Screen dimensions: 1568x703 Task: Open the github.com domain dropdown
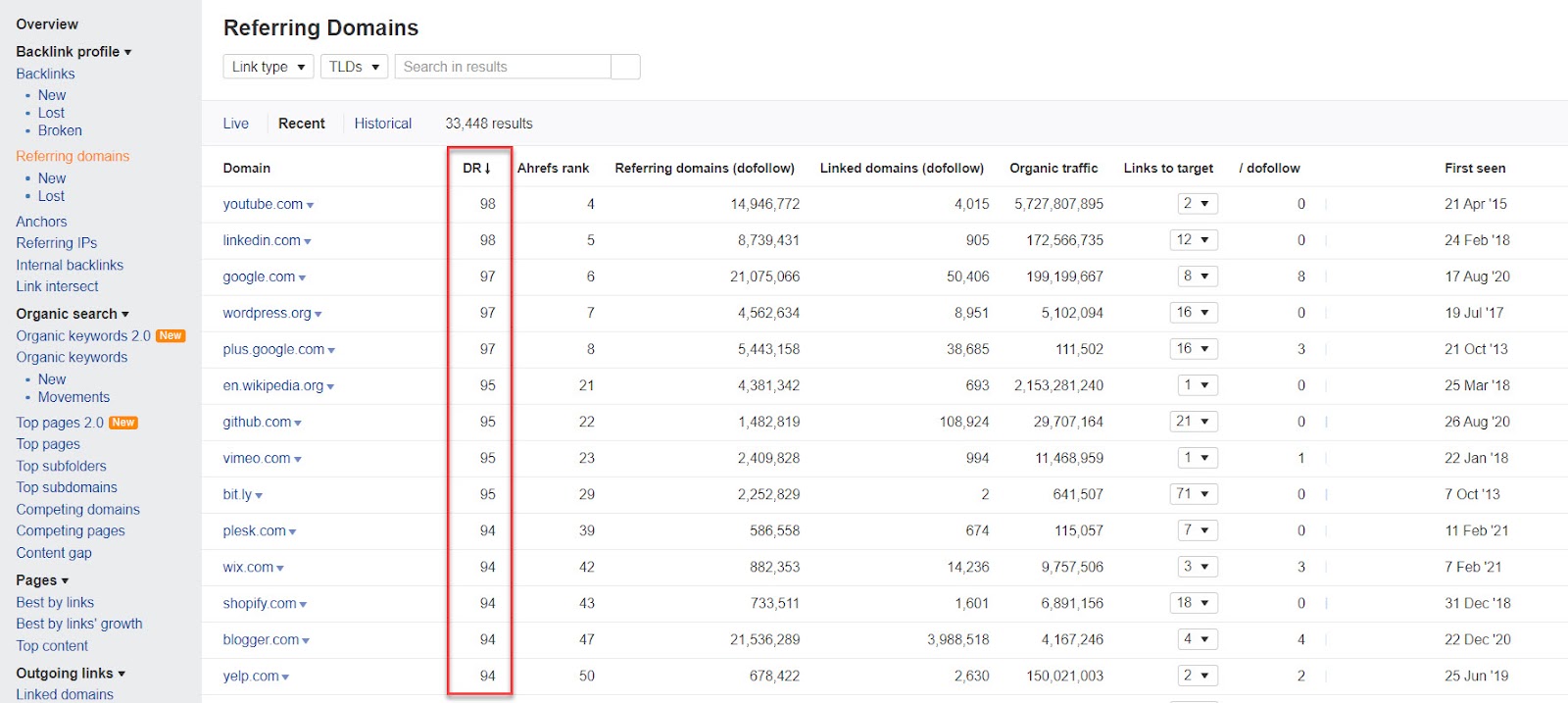[298, 423]
